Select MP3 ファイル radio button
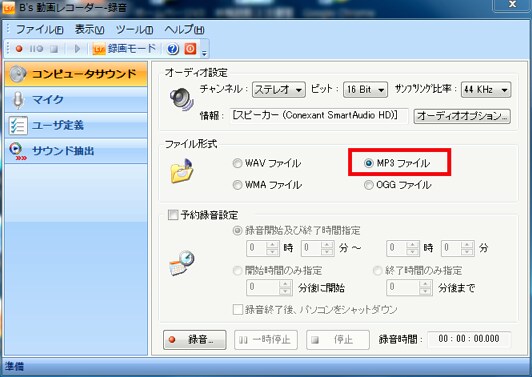Image resolution: width=532 pixels, height=377 pixels. coord(368,164)
